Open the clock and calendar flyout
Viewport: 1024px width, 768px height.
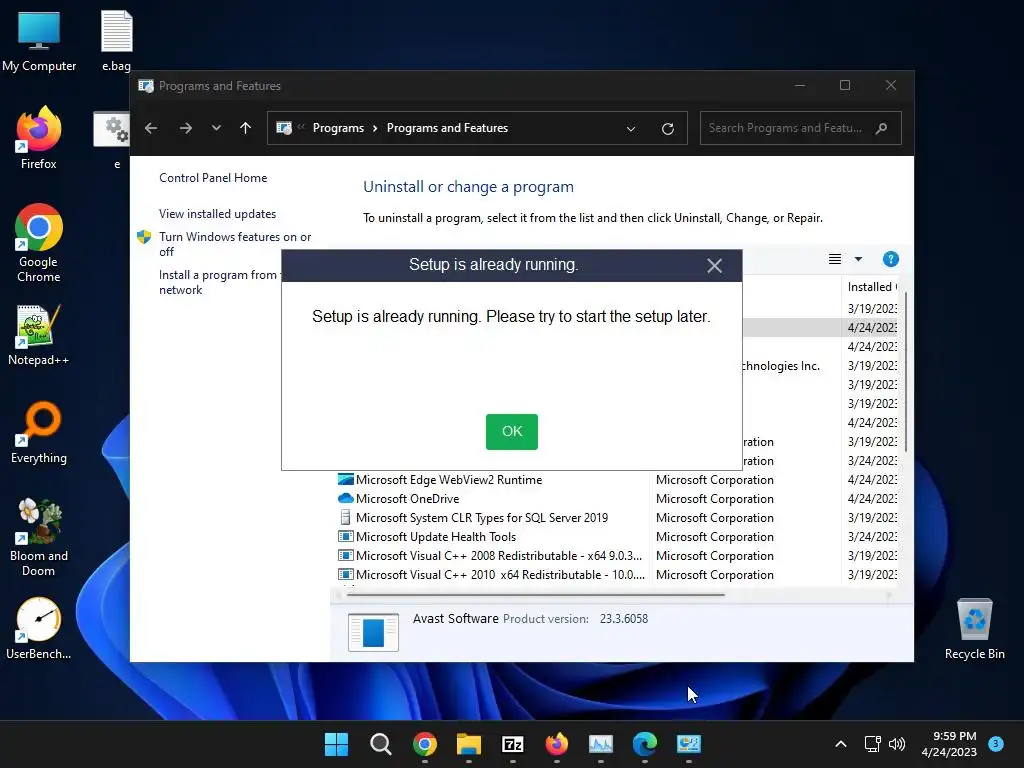[949, 744]
